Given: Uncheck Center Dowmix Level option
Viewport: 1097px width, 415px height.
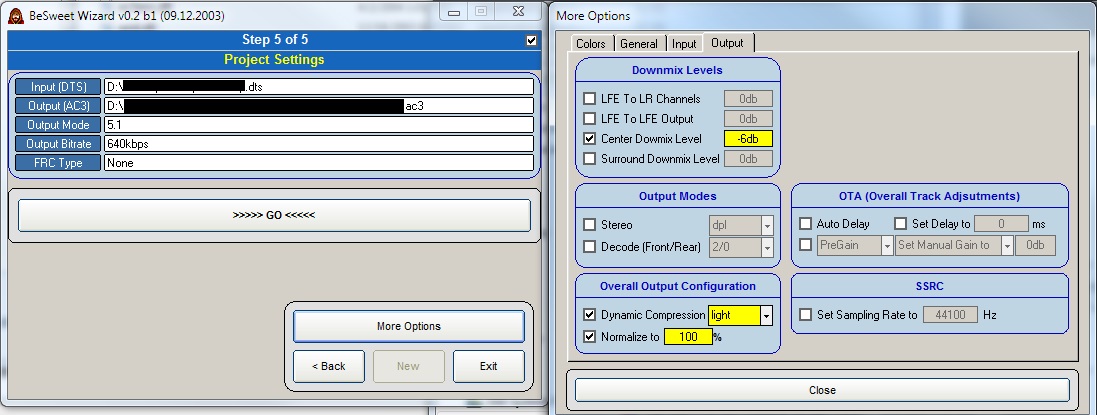Looking at the screenshot, I should pyautogui.click(x=590, y=139).
